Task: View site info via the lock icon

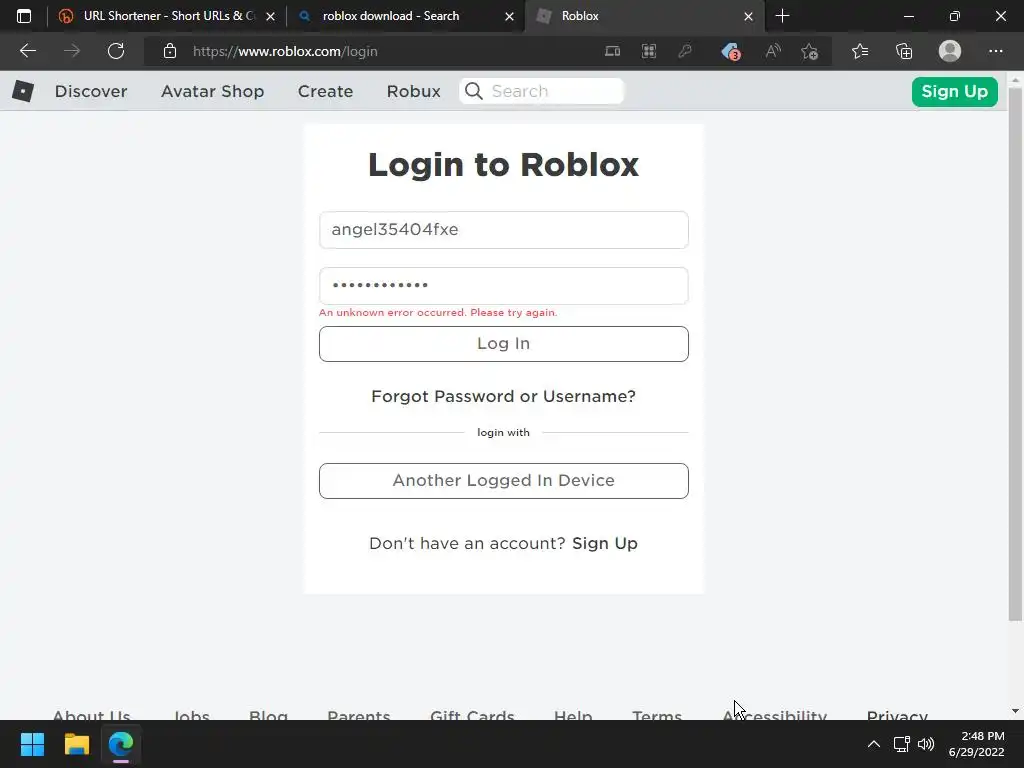Action: click(x=170, y=51)
